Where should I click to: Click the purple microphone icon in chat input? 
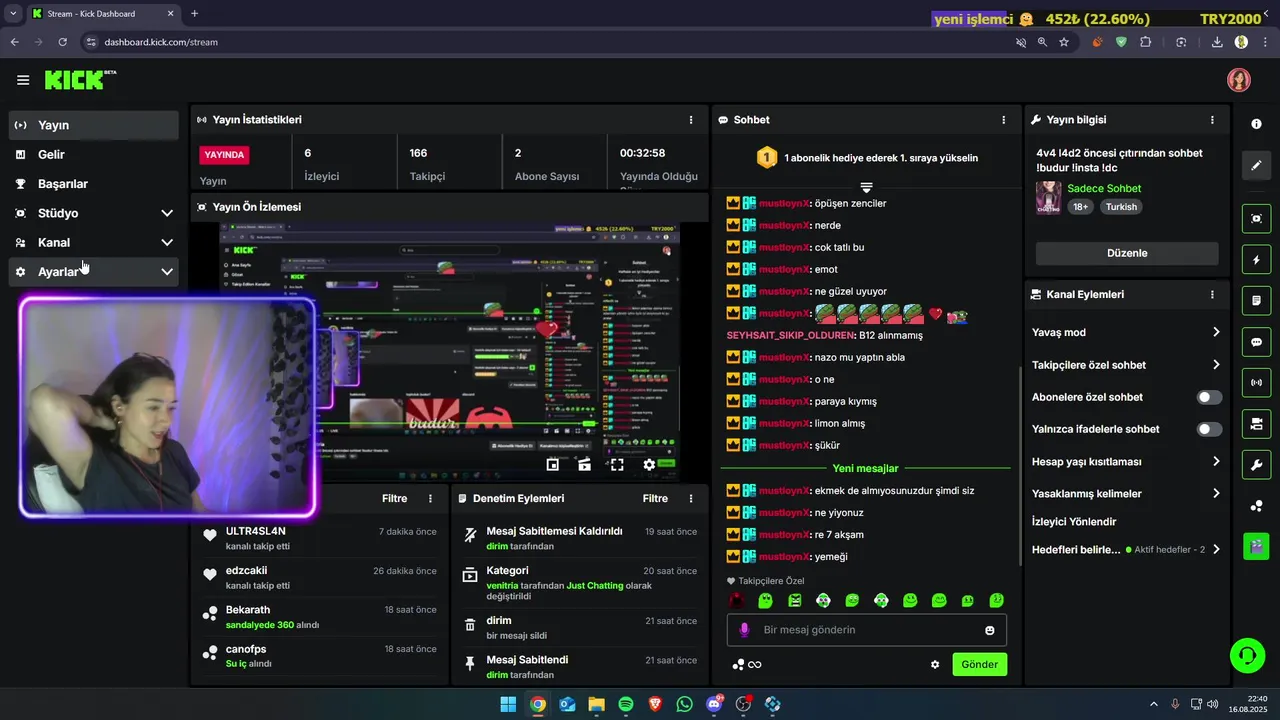[743, 630]
